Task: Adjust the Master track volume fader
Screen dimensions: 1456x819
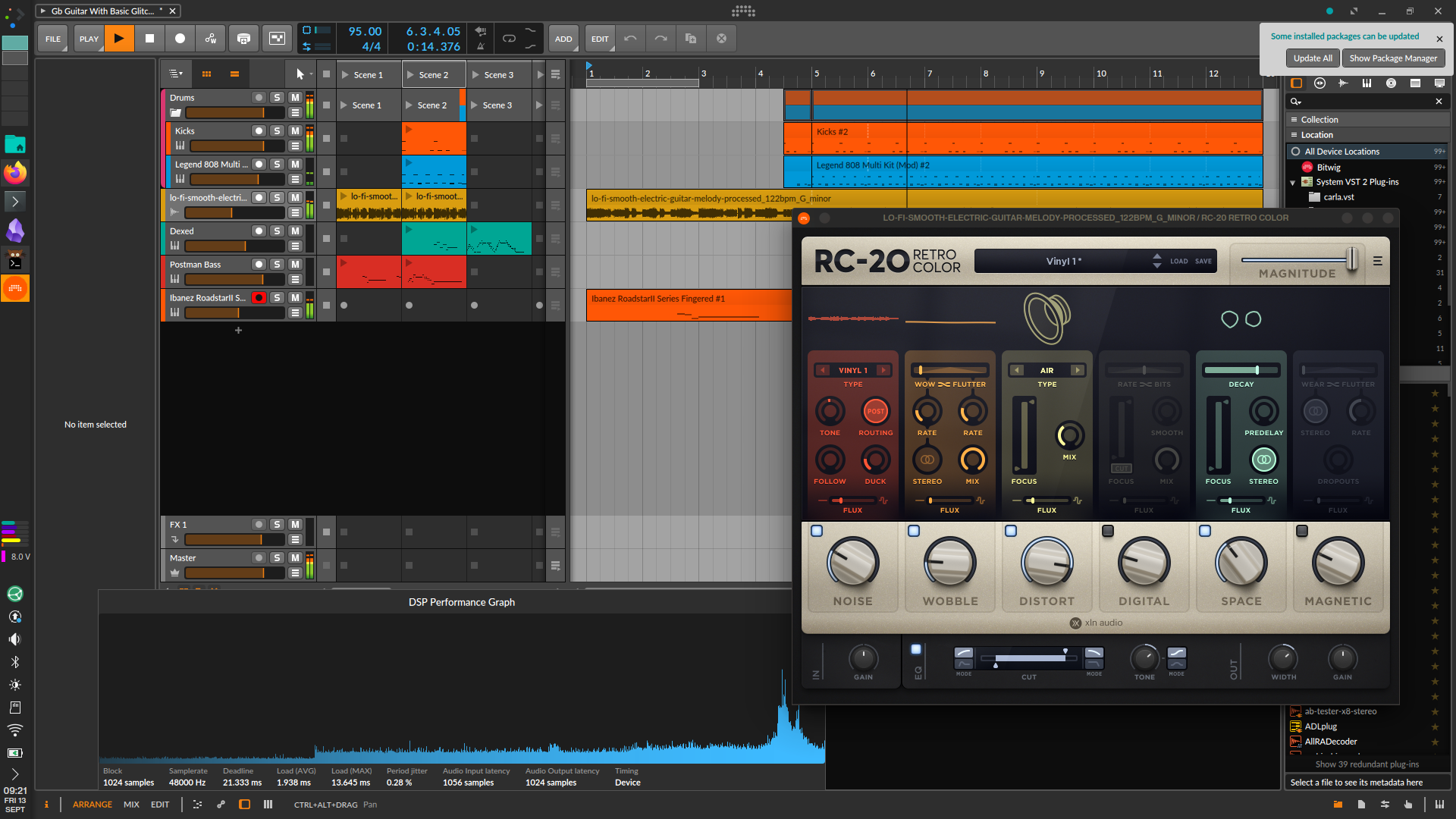Action: [235, 573]
